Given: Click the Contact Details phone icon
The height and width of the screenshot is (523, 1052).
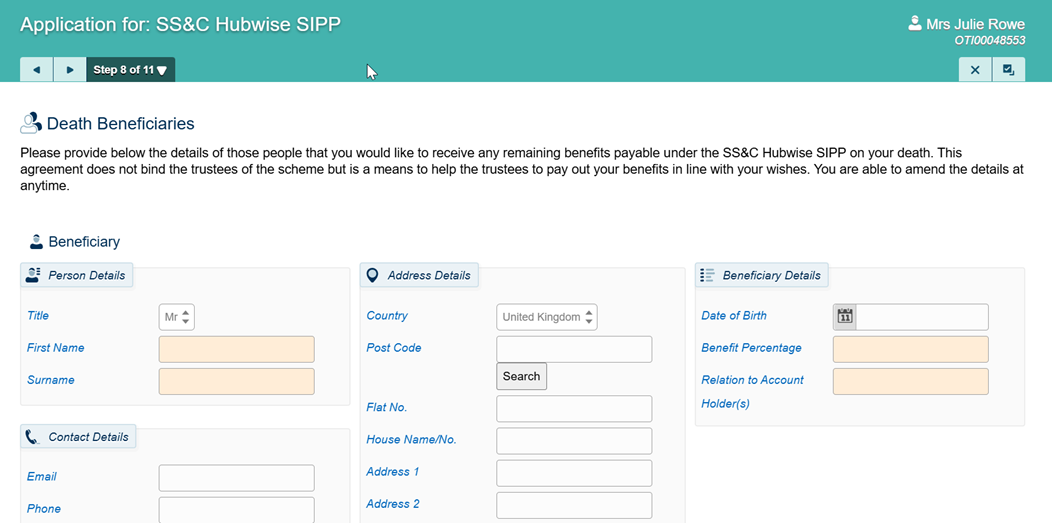Looking at the screenshot, I should tap(33, 437).
